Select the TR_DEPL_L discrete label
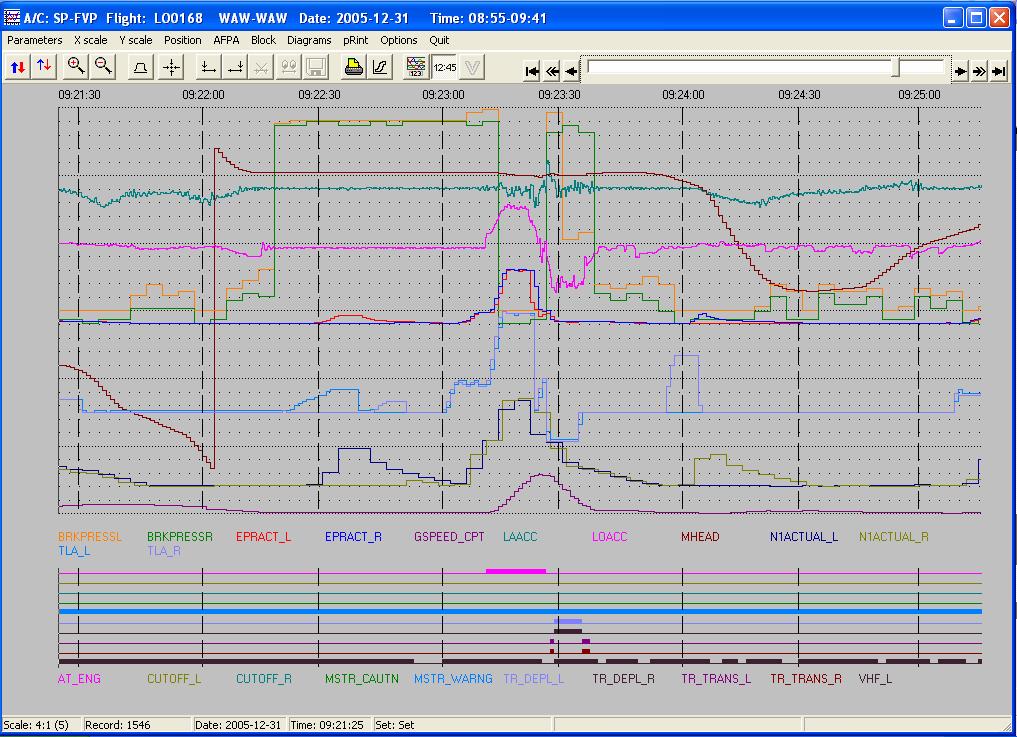 tap(533, 679)
